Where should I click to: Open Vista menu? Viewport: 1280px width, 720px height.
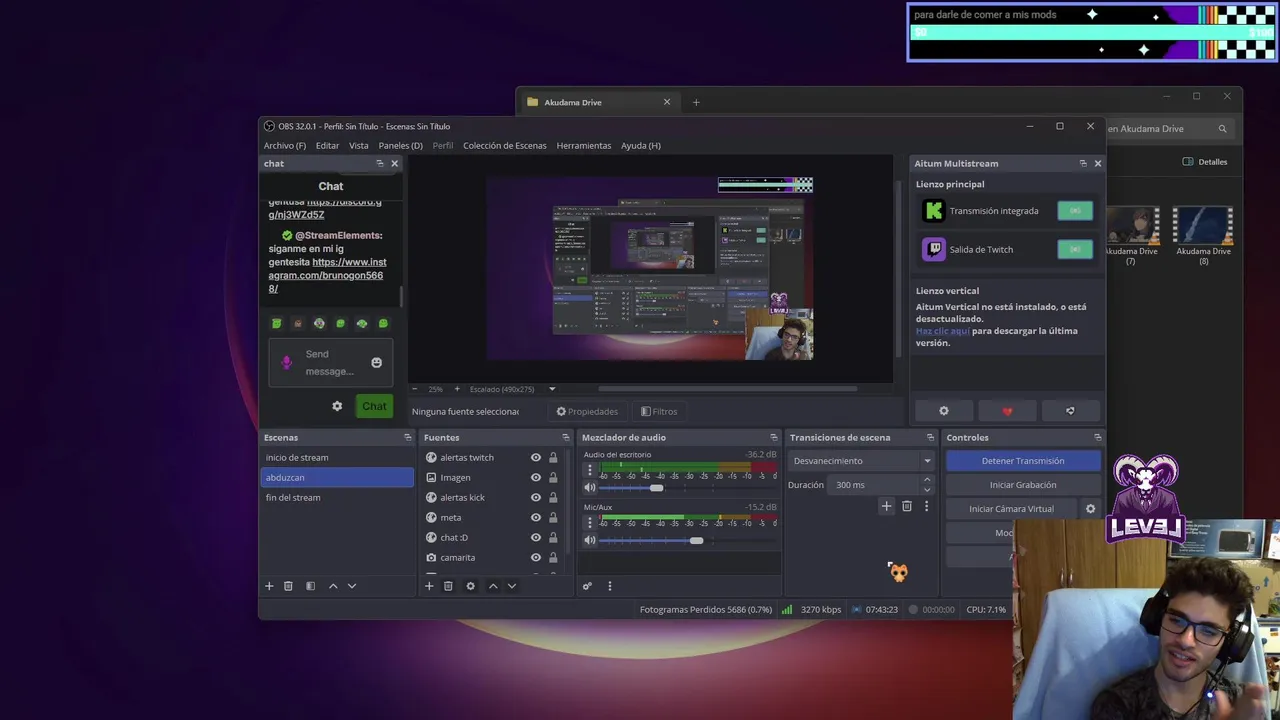tap(358, 145)
